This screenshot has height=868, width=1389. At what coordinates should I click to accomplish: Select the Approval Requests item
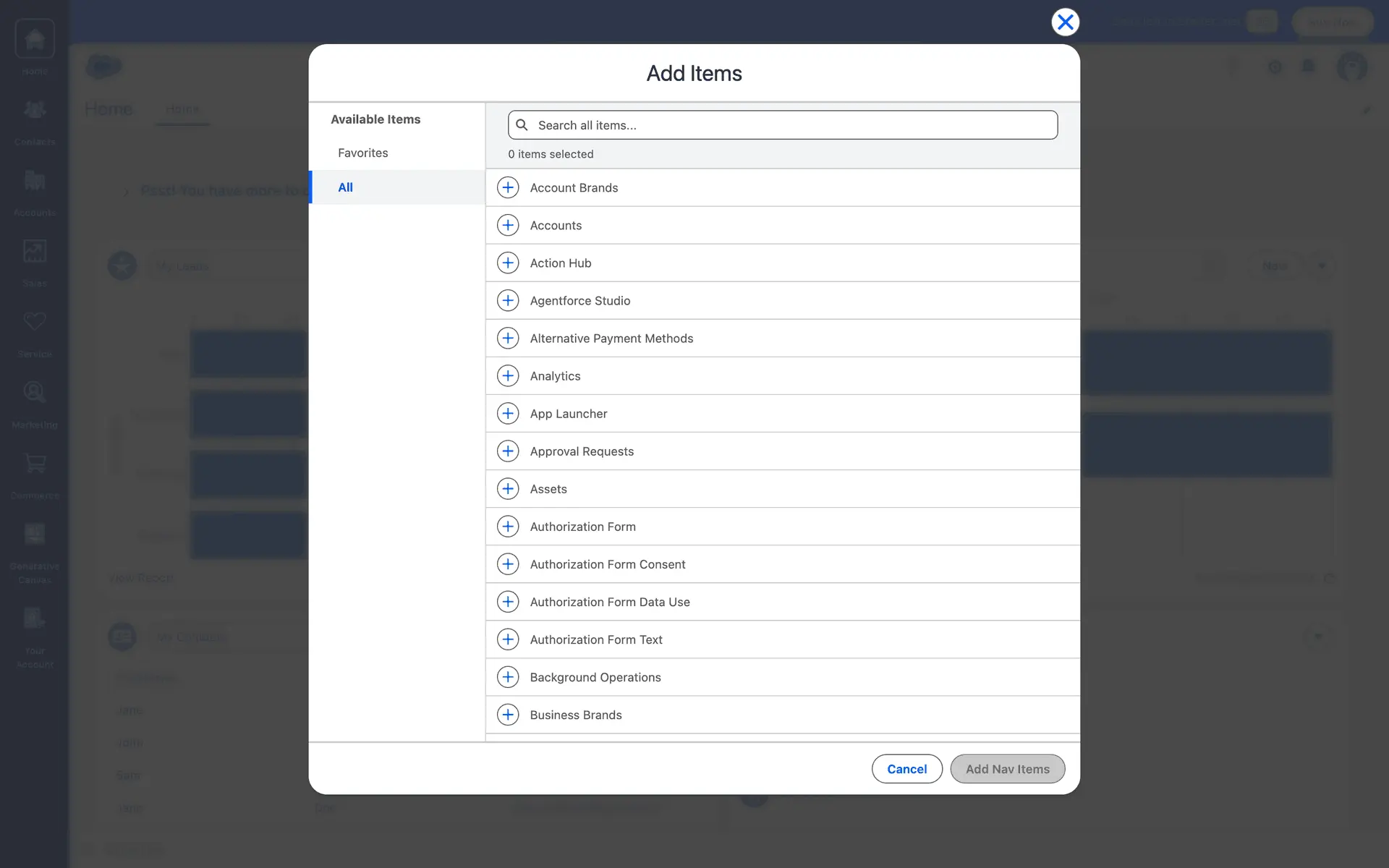click(582, 451)
